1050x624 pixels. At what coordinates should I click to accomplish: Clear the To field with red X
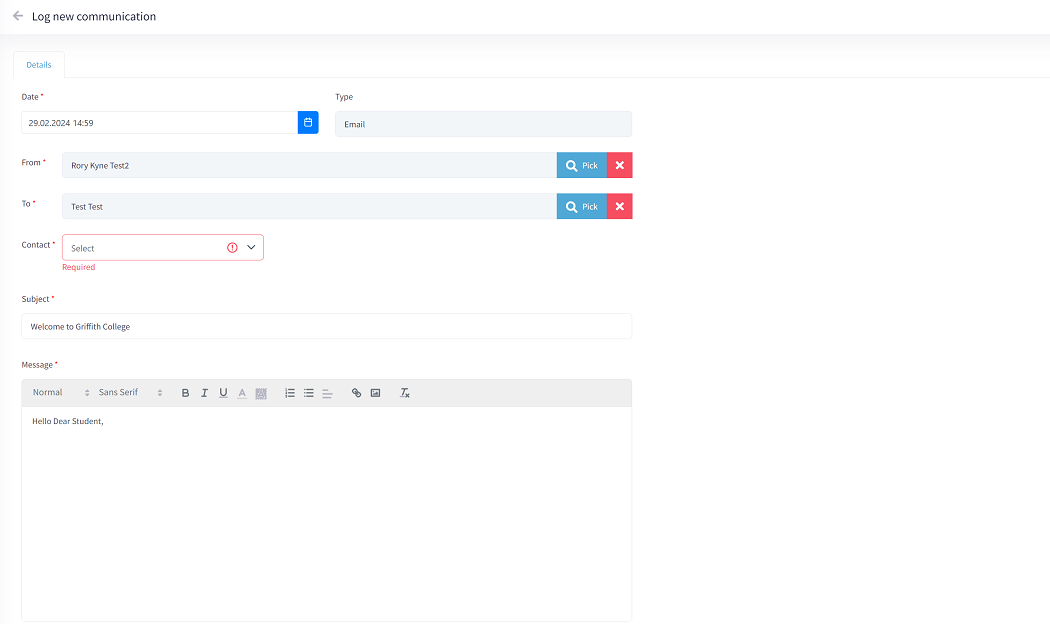click(x=619, y=206)
